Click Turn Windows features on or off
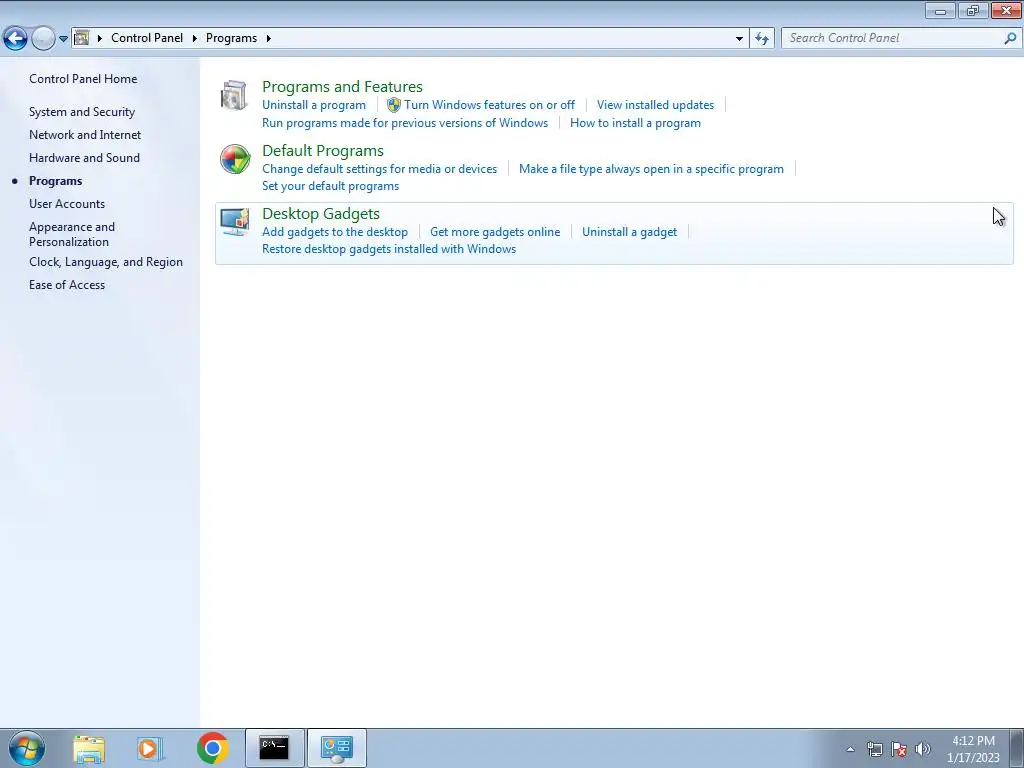This screenshot has height=768, width=1024. coord(489,105)
